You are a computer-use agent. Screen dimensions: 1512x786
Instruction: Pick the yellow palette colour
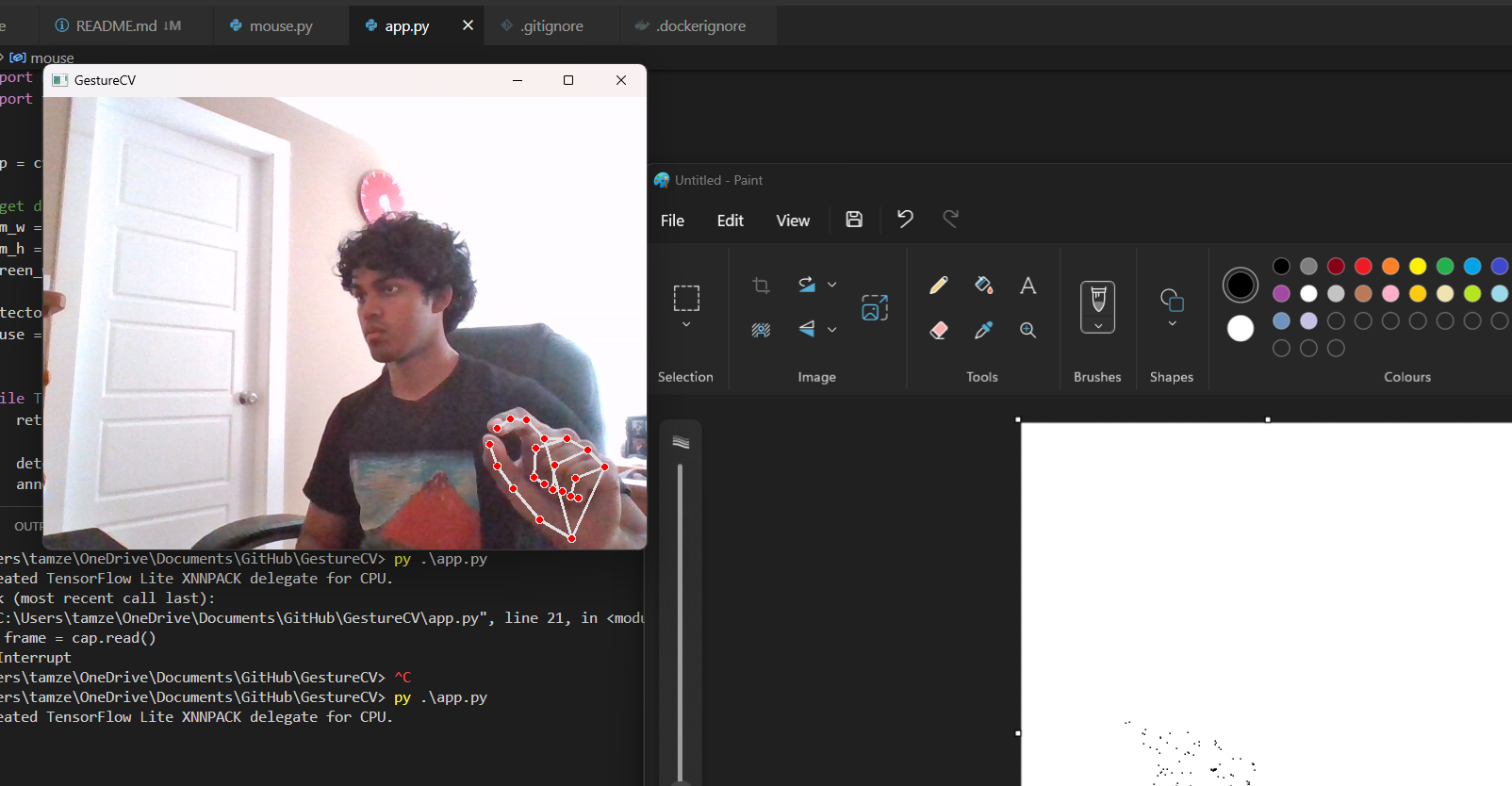1418,267
